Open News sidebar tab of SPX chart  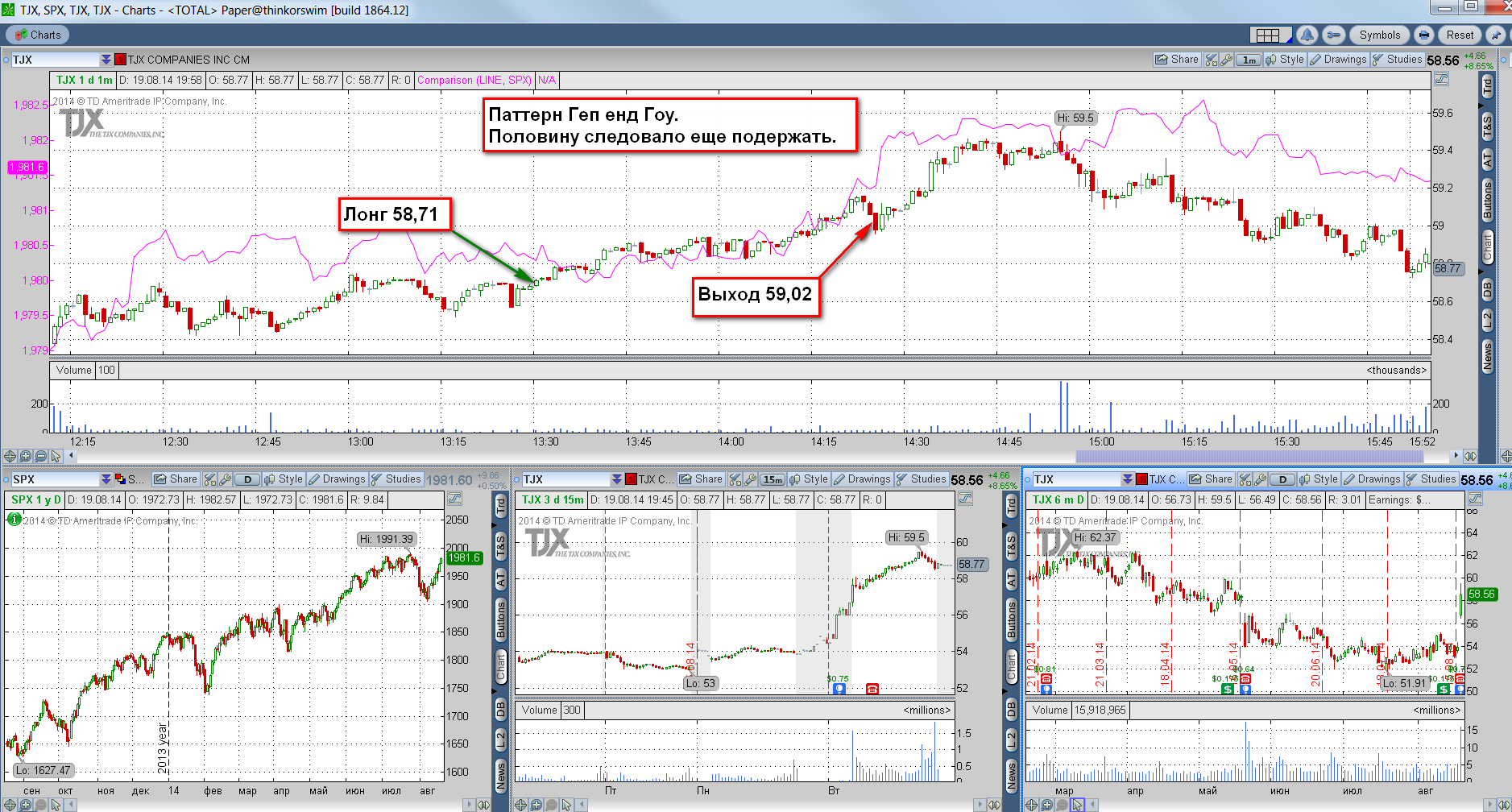tap(500, 776)
